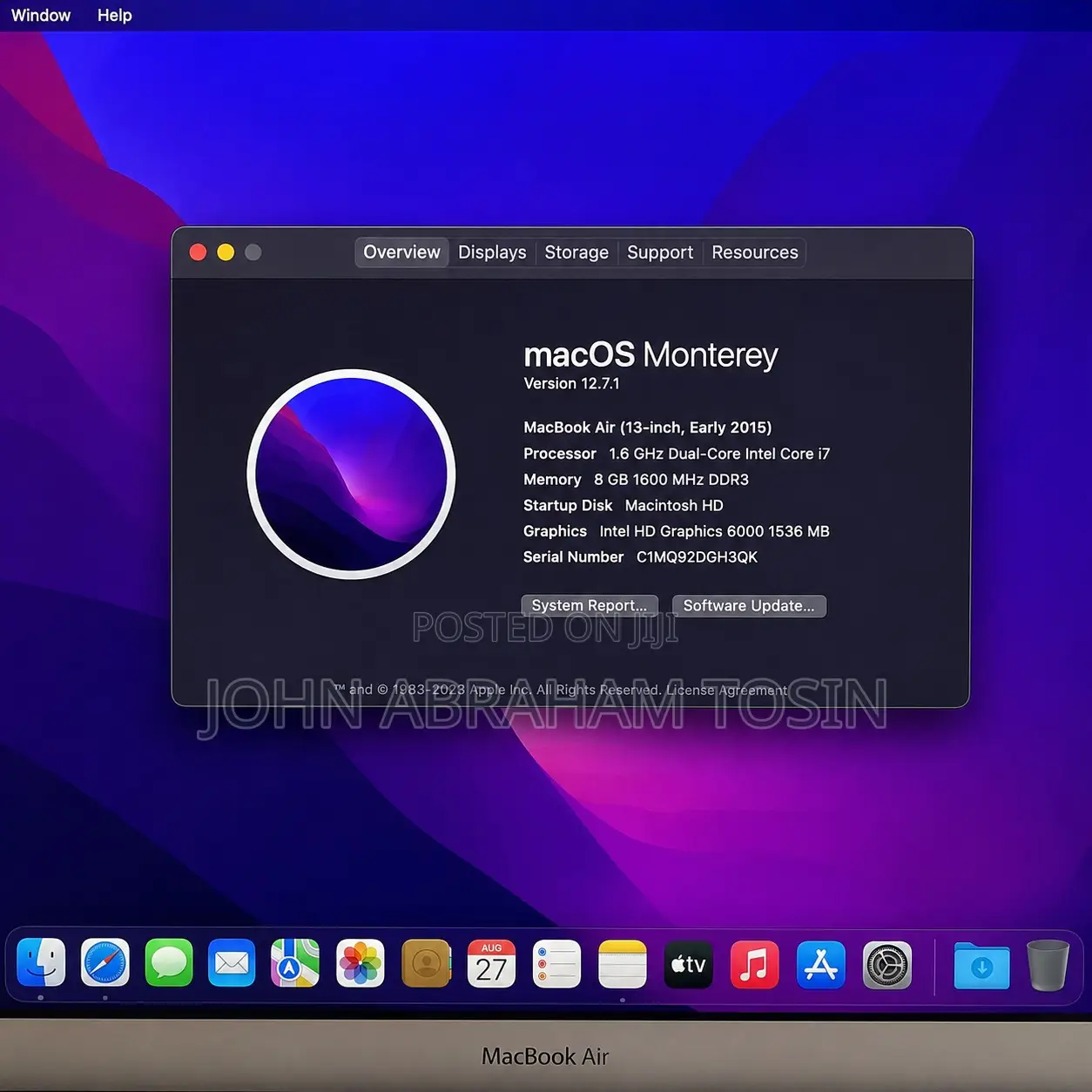The height and width of the screenshot is (1092, 1092).
Task: Open the Support tab
Action: pos(660,253)
